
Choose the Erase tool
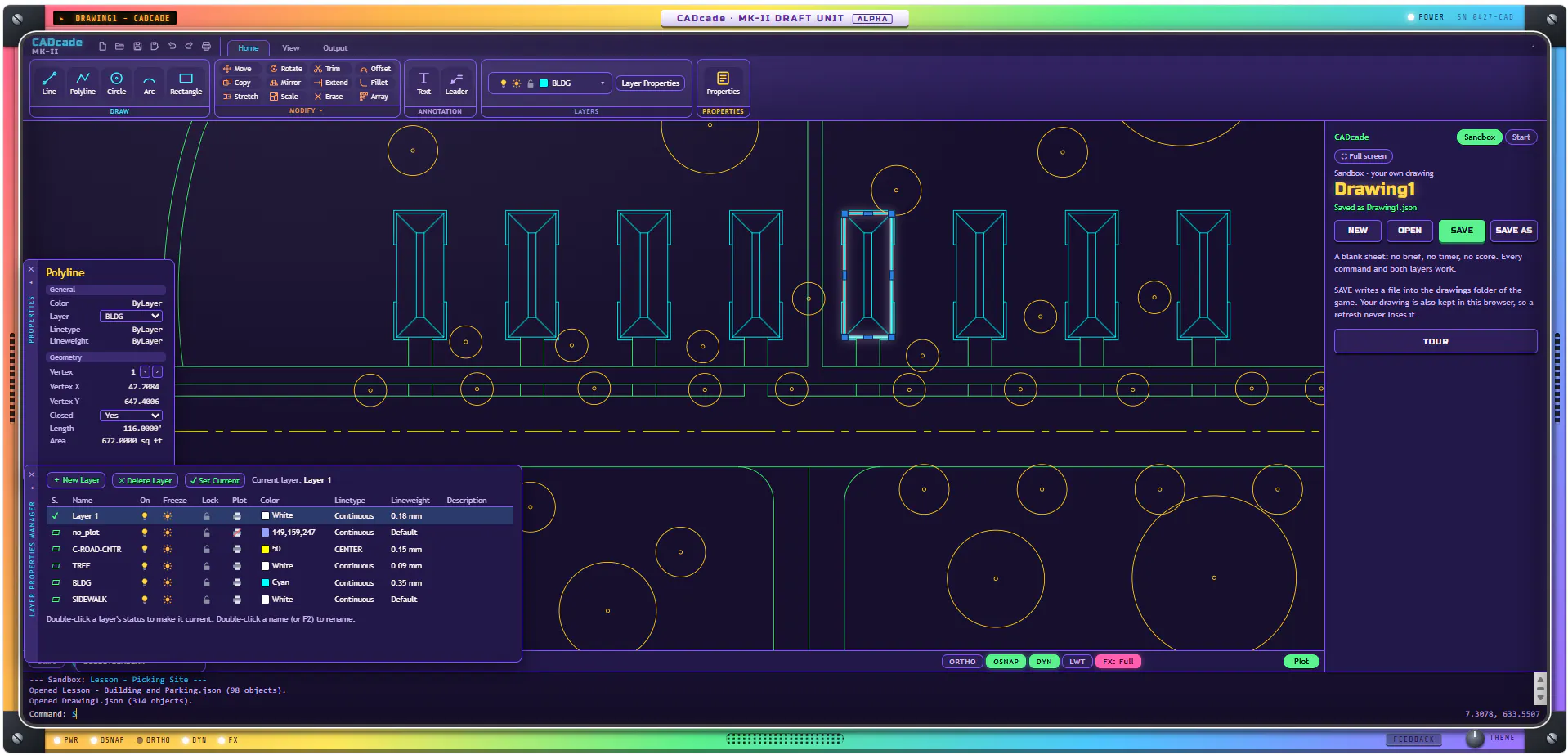point(329,97)
